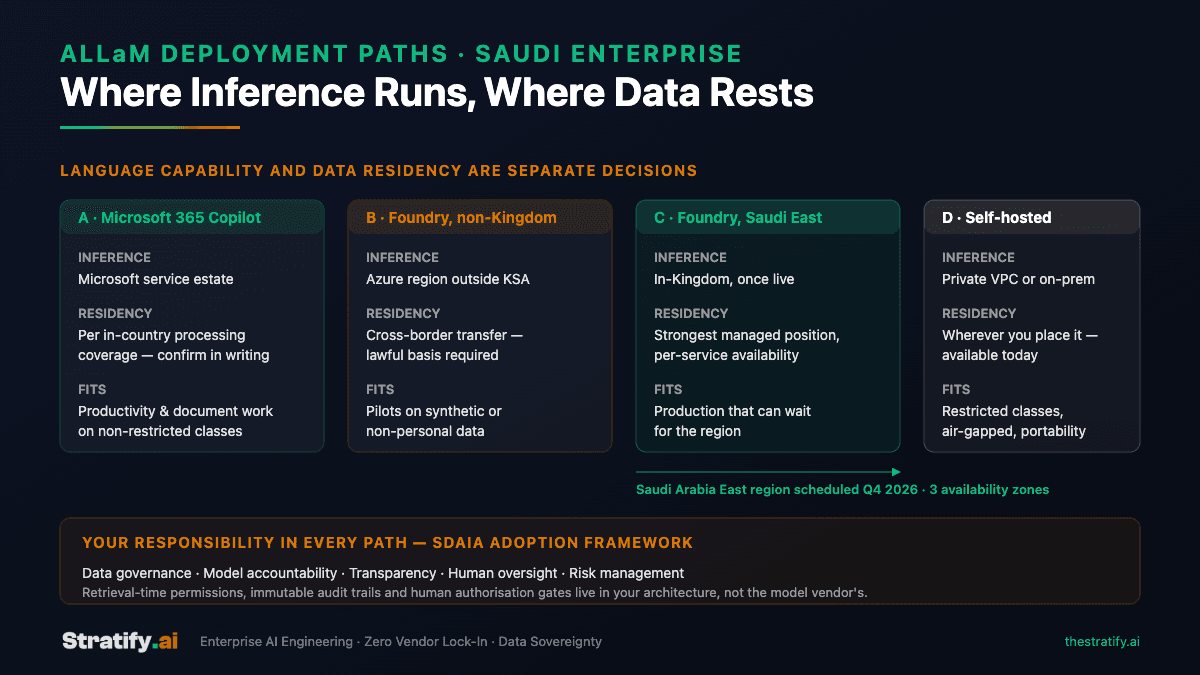Click 'LANGUAGE CAPABILITY AND DATA RESIDENCY ARE SEPARATE DECISIONS'
This screenshot has height=675, width=1200.
tap(379, 171)
